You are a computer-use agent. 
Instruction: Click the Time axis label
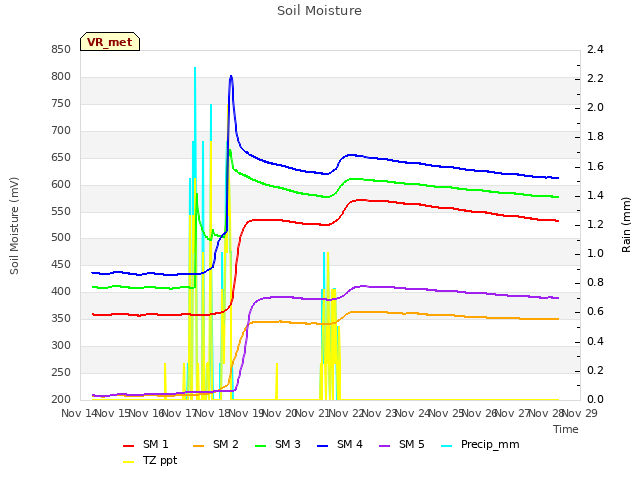click(x=566, y=429)
